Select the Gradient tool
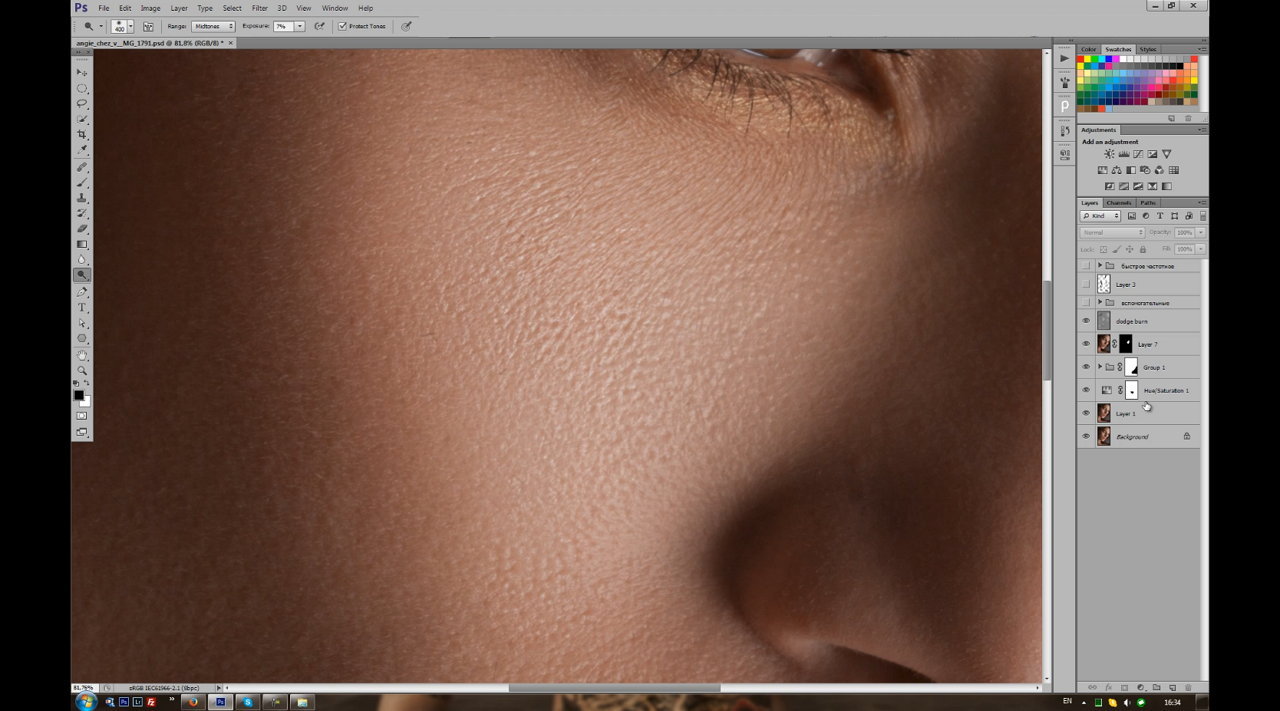Image resolution: width=1280 pixels, height=711 pixels. [82, 244]
